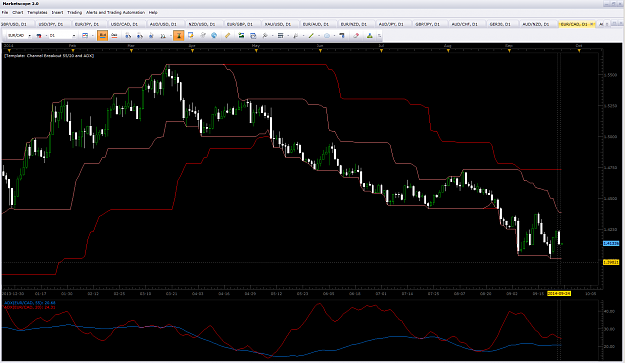Expand the data source flag dropdown arrow
Screen dimensions: 625x363
[46, 36]
